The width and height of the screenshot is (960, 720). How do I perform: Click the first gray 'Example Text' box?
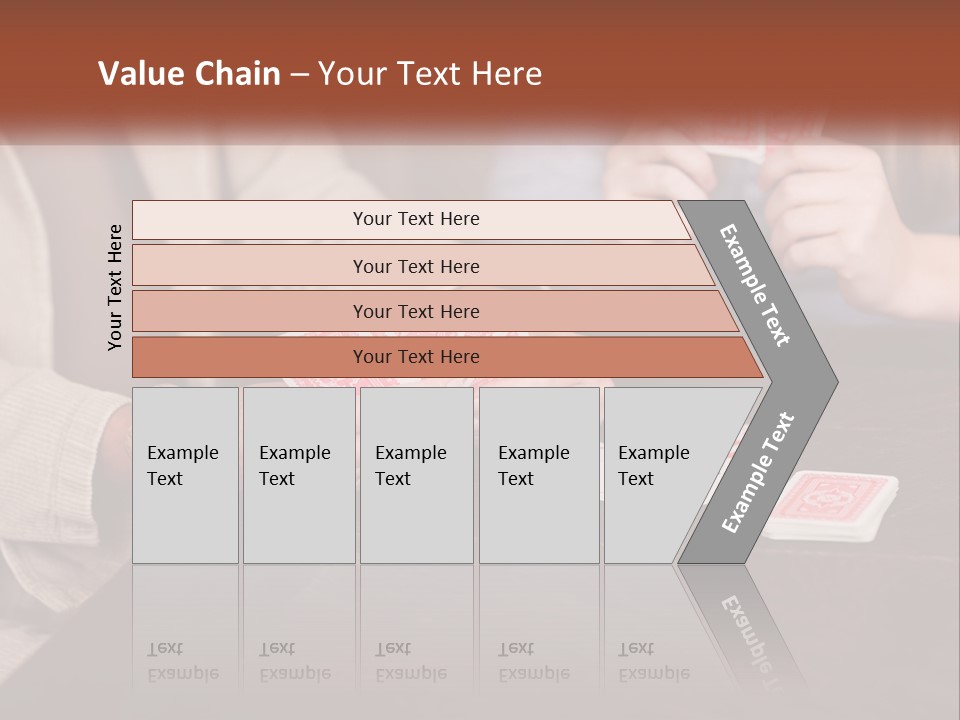tap(185, 475)
